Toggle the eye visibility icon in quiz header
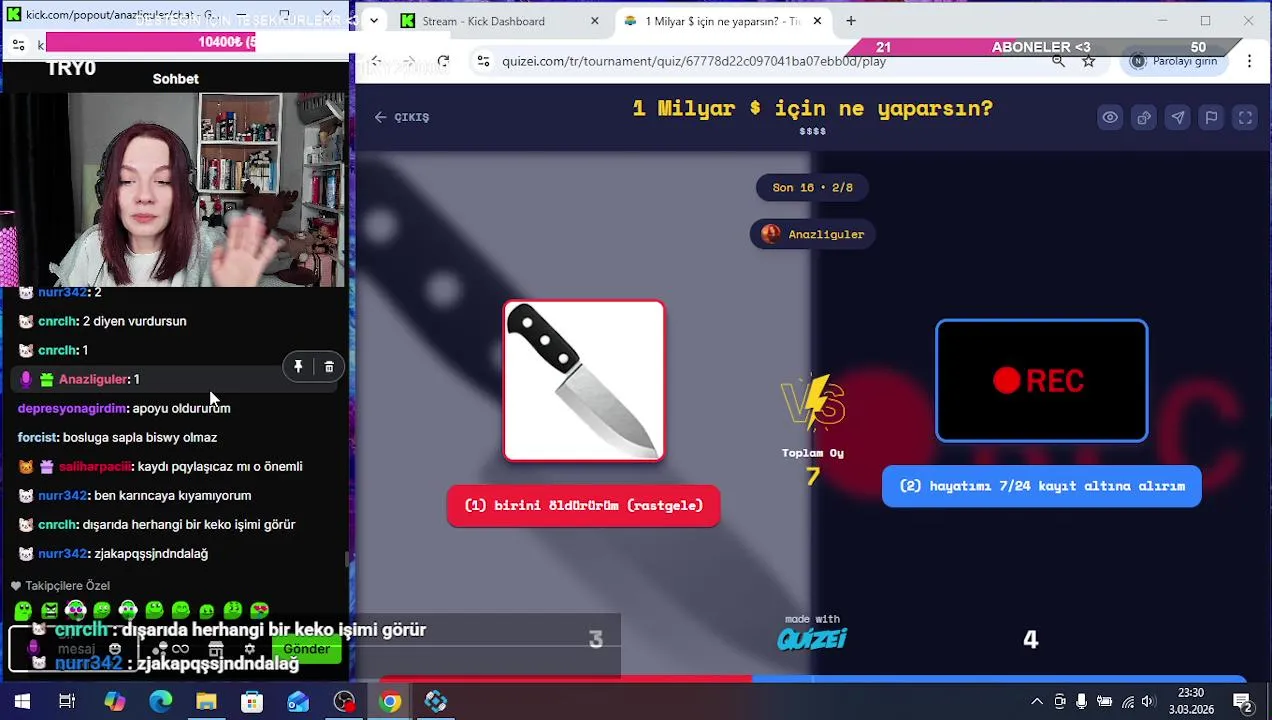Image resolution: width=1272 pixels, height=720 pixels. [x=1110, y=117]
